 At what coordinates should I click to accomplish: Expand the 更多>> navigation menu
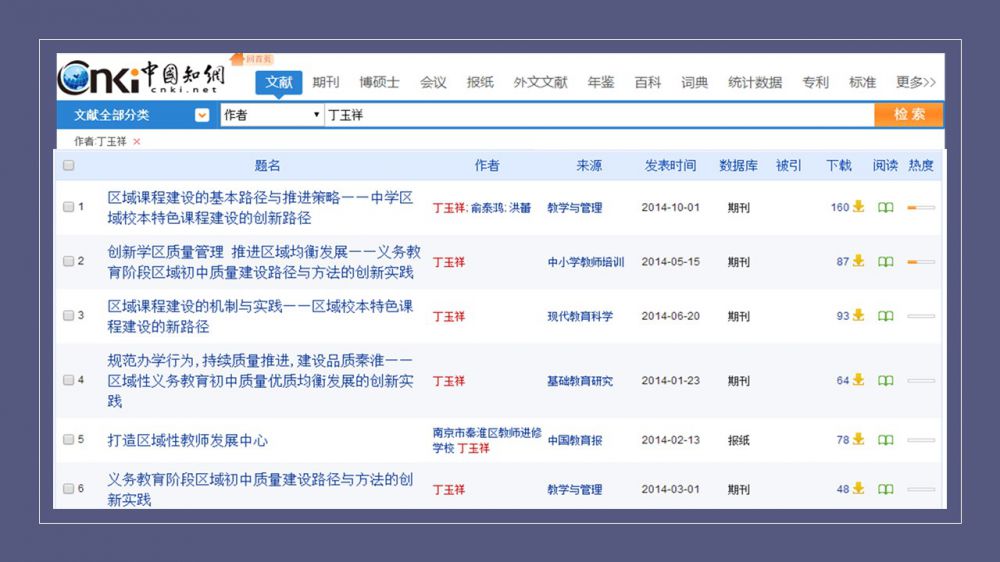915,82
